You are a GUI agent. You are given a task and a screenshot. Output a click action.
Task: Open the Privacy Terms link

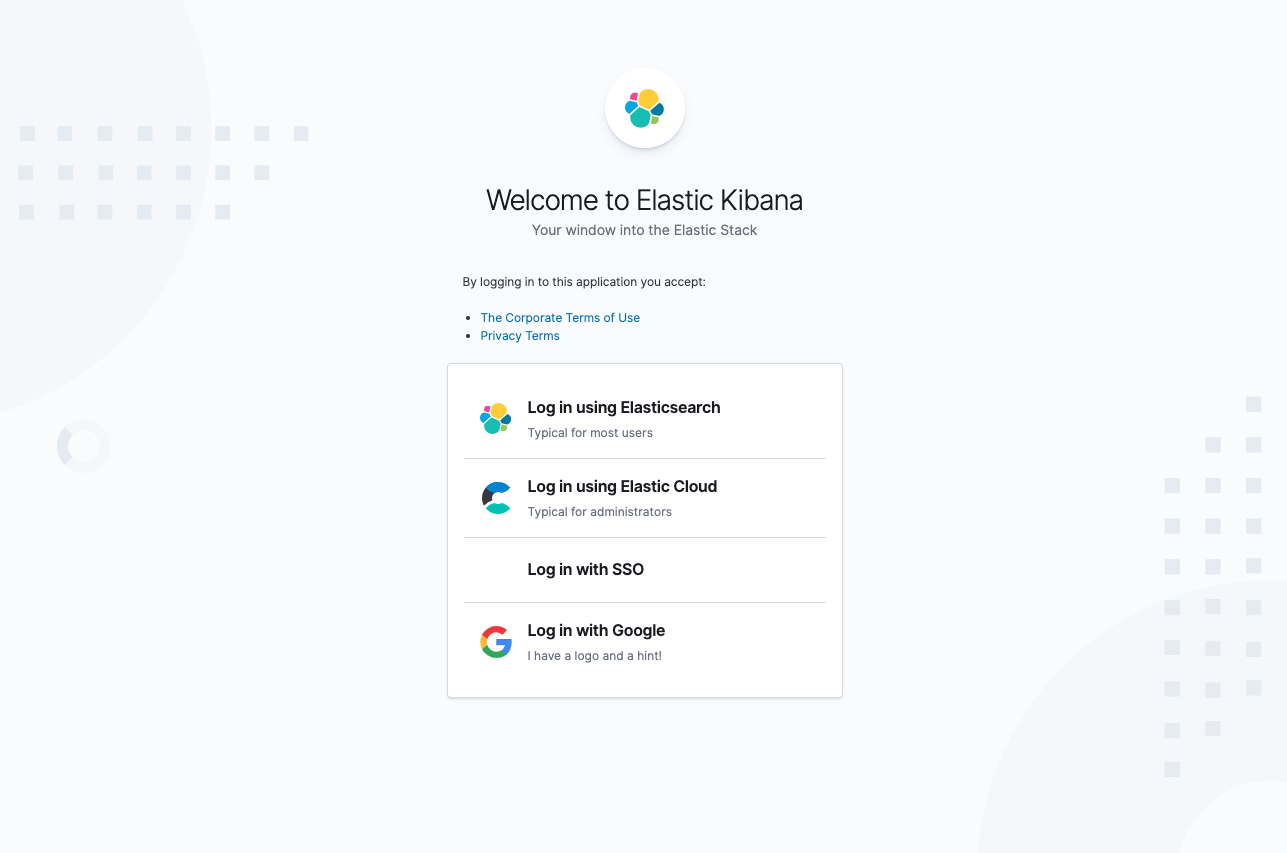point(520,336)
